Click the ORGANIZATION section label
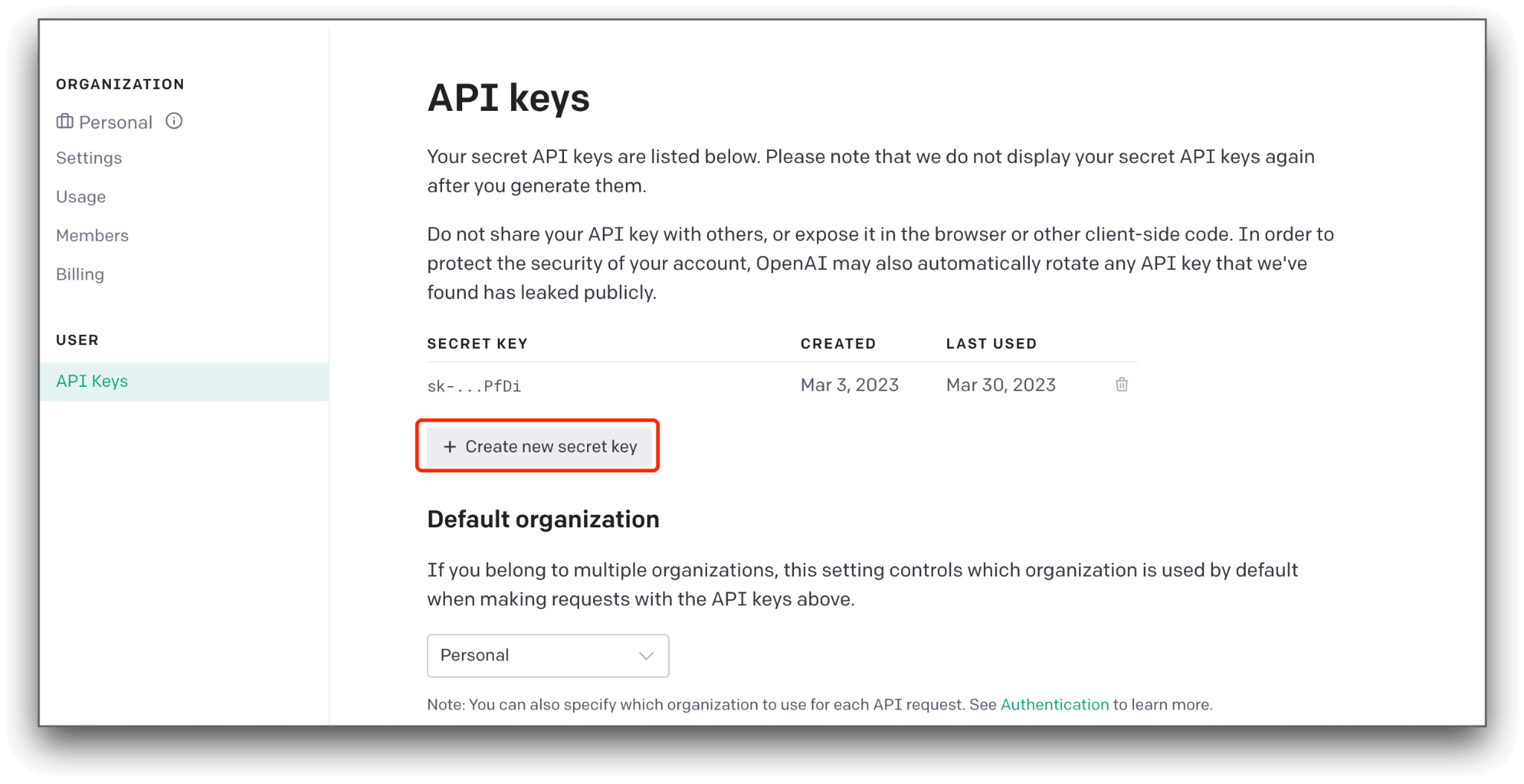Image resolution: width=1524 pixels, height=784 pixels. [120, 84]
